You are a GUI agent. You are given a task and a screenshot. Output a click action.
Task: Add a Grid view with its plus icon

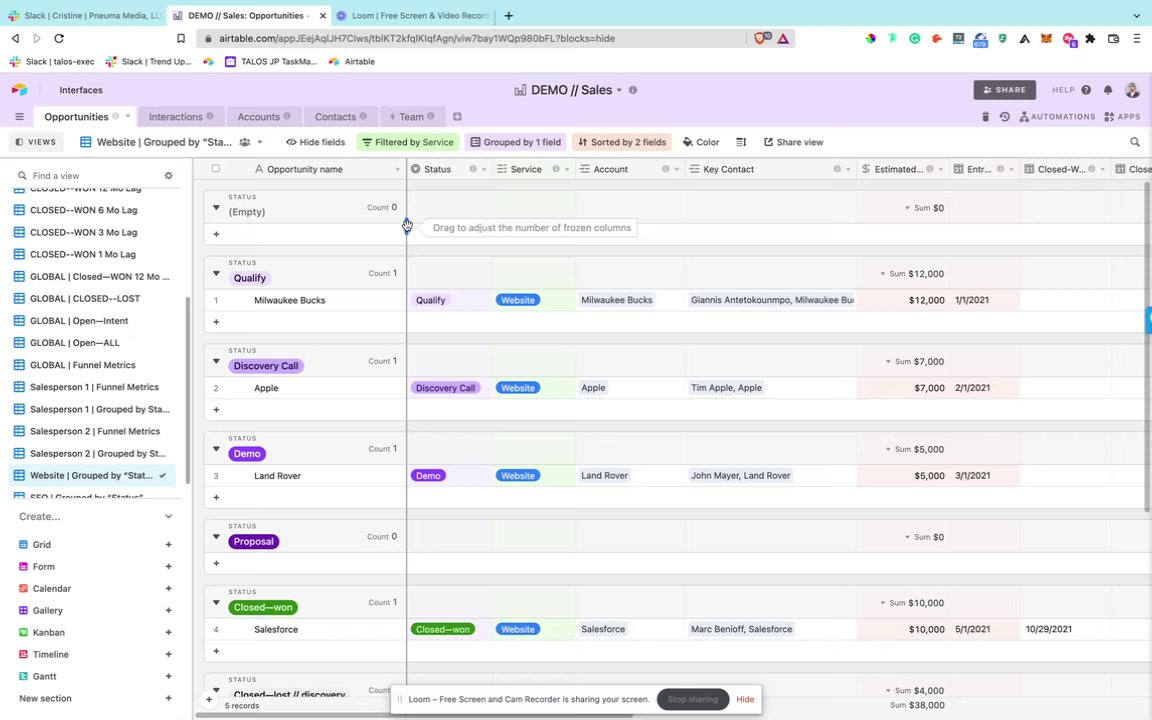coord(168,544)
